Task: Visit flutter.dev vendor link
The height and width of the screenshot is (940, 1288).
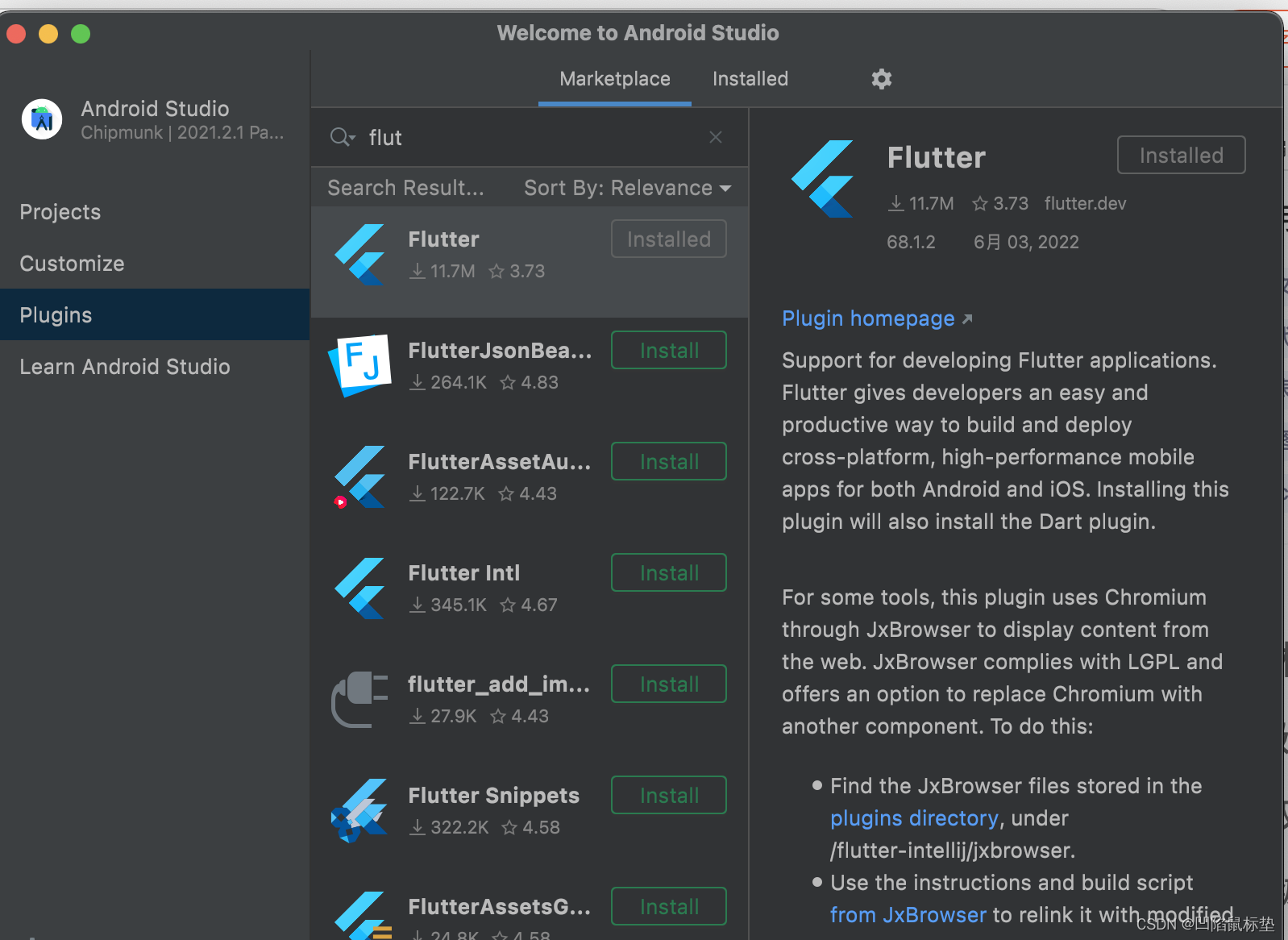Action: (x=1085, y=204)
